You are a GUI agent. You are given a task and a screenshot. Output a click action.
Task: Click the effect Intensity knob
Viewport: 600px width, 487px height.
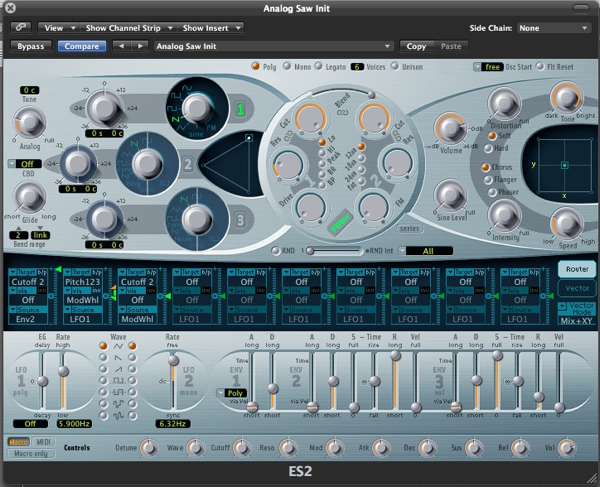(x=504, y=215)
